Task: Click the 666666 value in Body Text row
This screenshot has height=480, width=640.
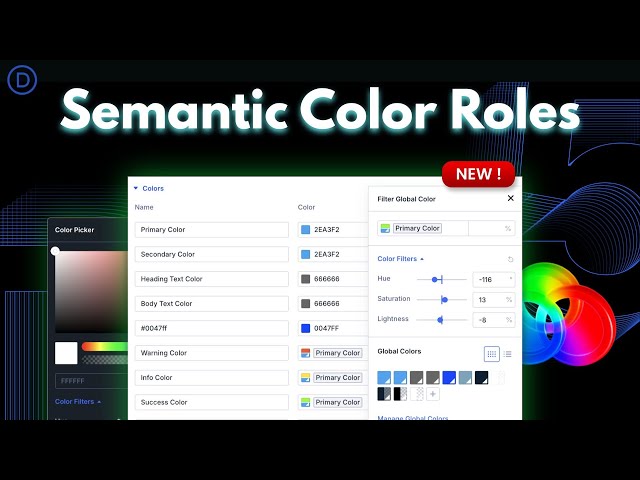Action: tap(327, 304)
